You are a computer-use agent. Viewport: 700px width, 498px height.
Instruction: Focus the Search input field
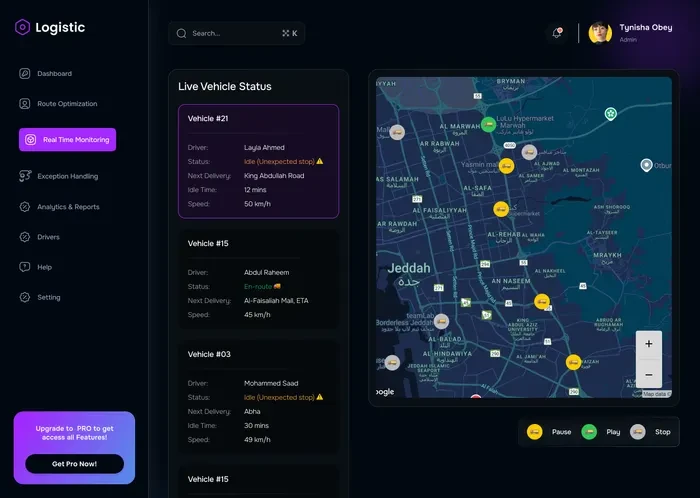point(237,33)
